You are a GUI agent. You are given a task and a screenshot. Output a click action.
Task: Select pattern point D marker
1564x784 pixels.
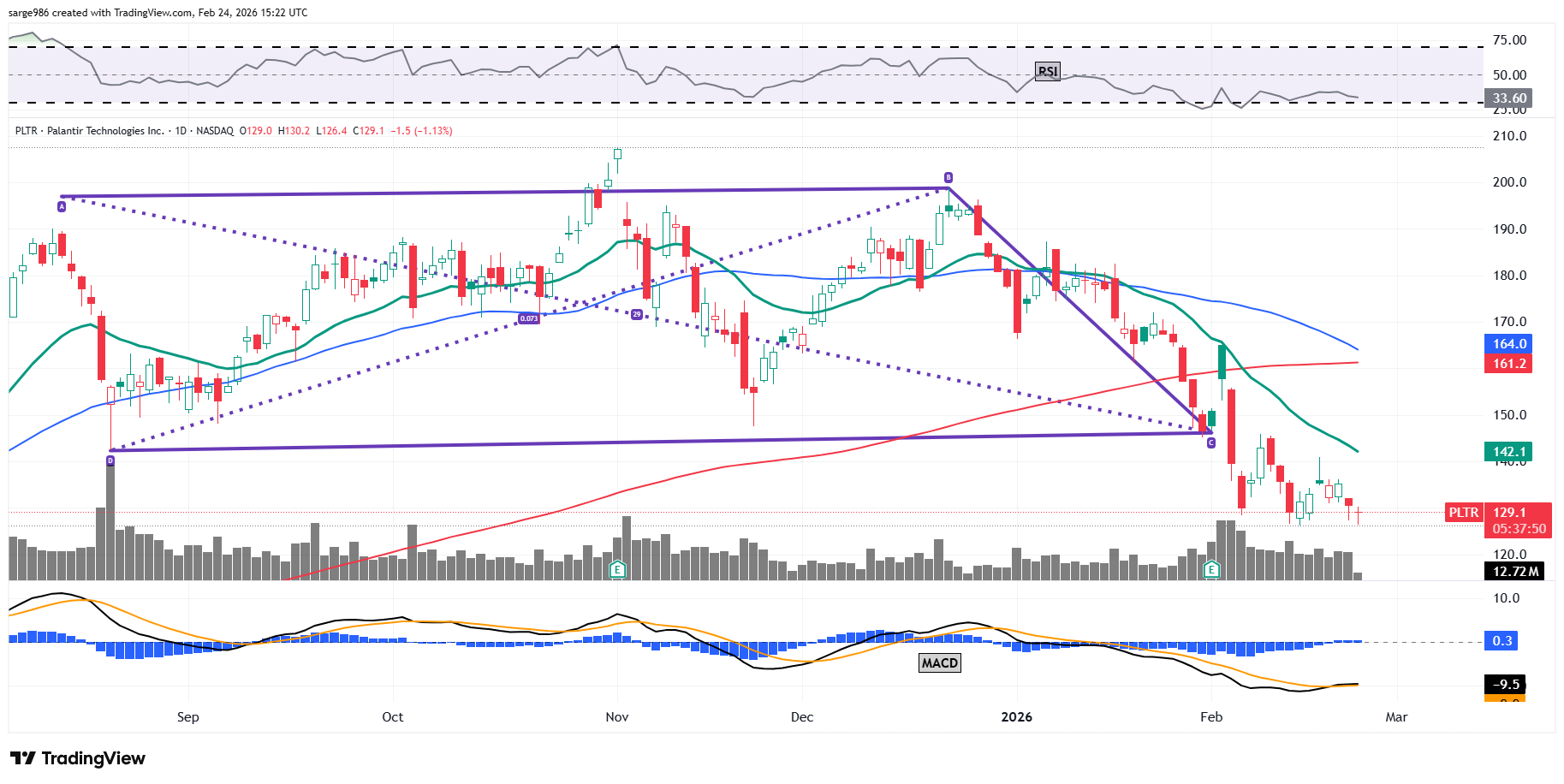[110, 460]
